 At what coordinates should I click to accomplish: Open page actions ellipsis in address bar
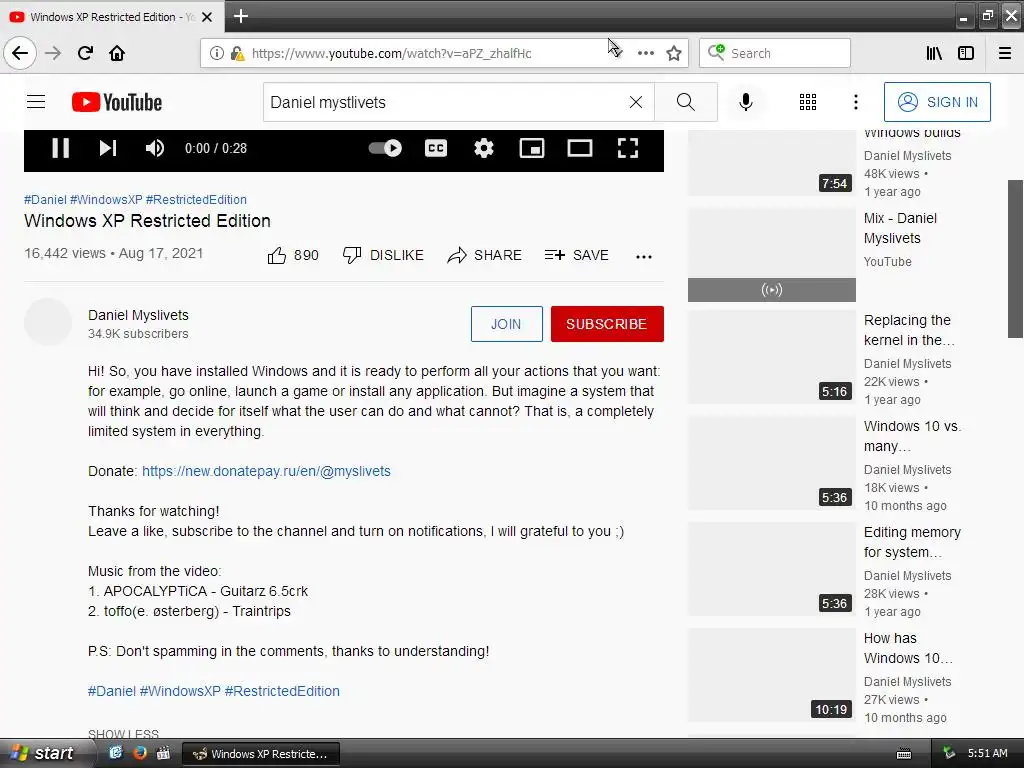click(645, 53)
